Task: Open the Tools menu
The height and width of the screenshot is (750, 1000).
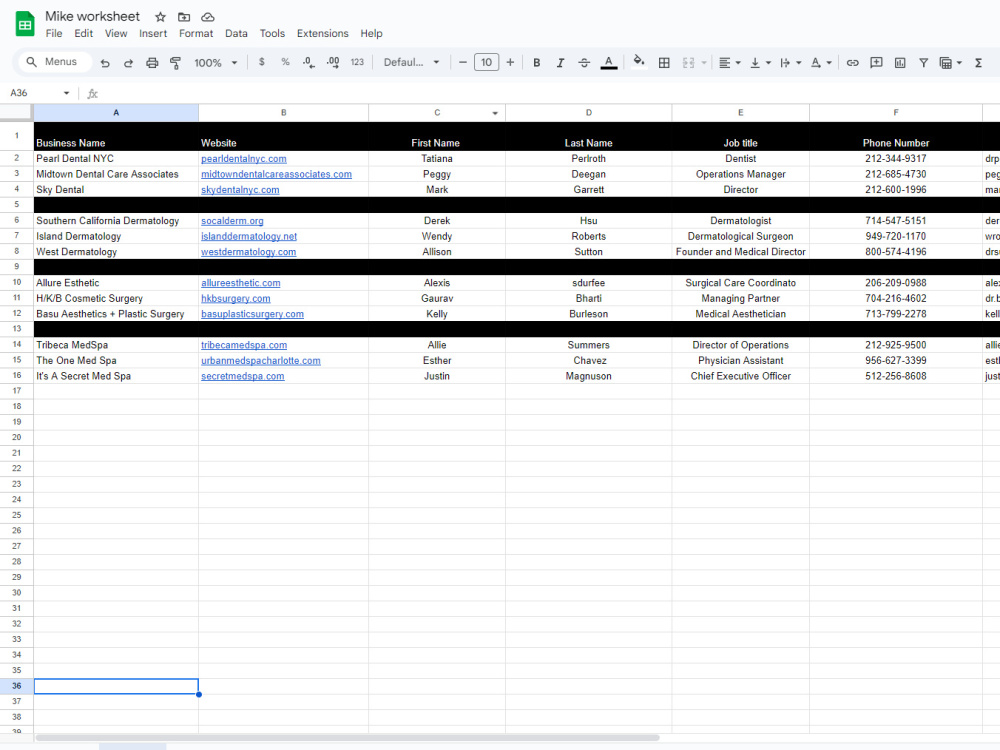Action: pyautogui.click(x=272, y=33)
